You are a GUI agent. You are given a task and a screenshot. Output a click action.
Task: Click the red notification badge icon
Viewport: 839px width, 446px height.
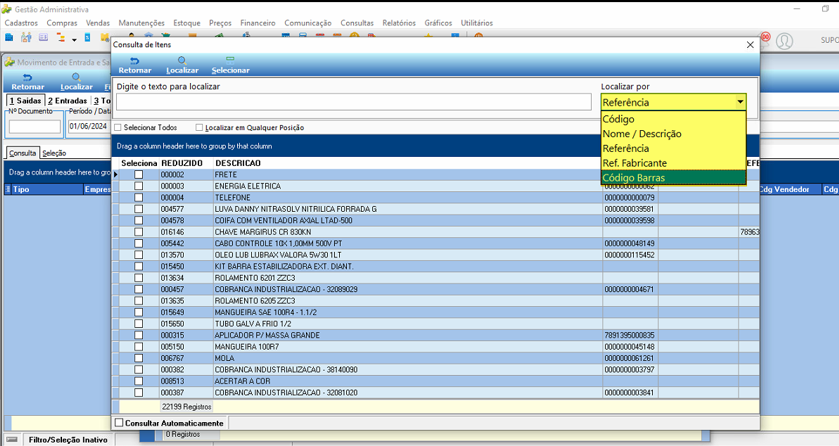765,37
